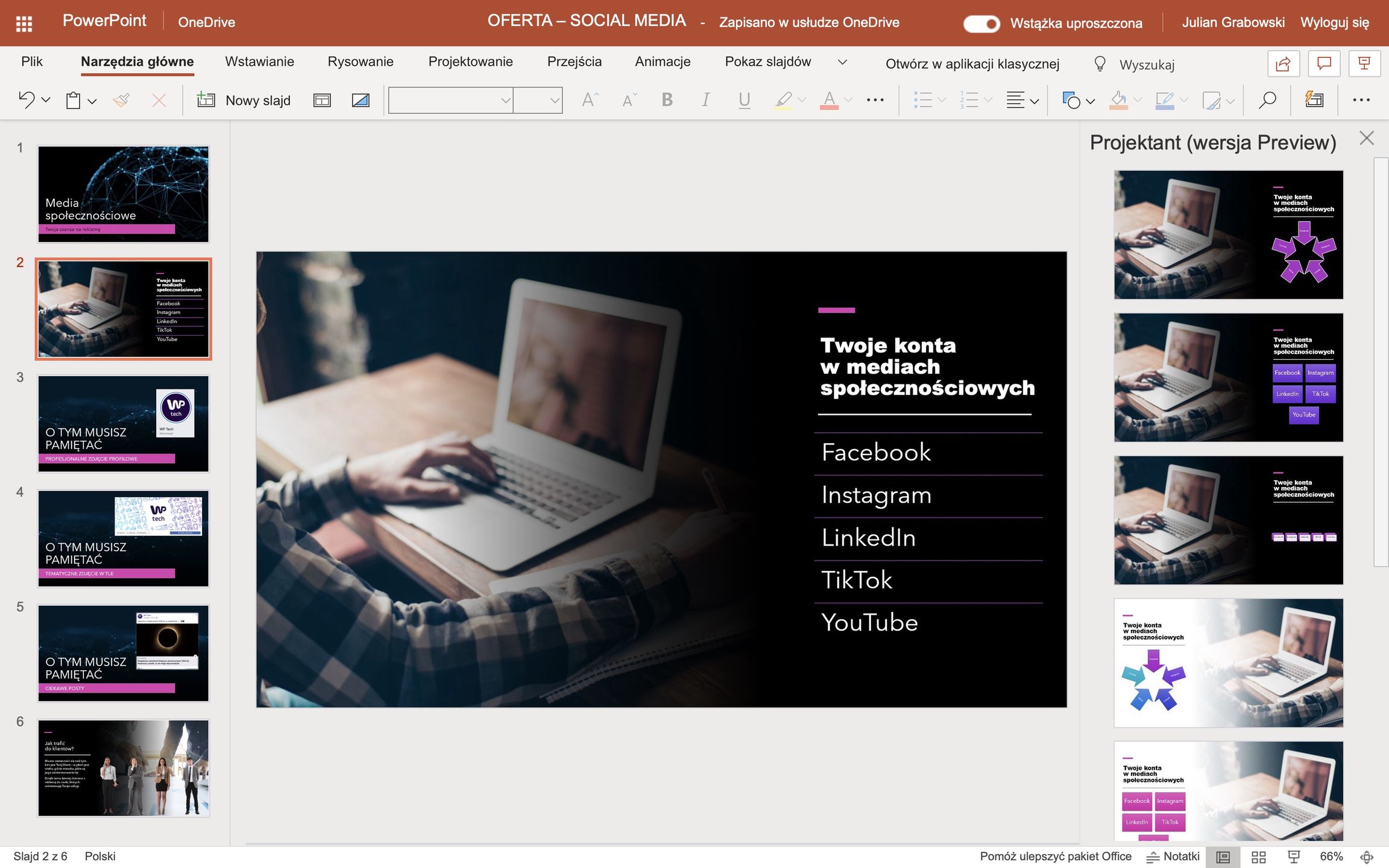1389x868 pixels.
Task: Expand the Undo dropdown arrow
Action: pos(46,101)
